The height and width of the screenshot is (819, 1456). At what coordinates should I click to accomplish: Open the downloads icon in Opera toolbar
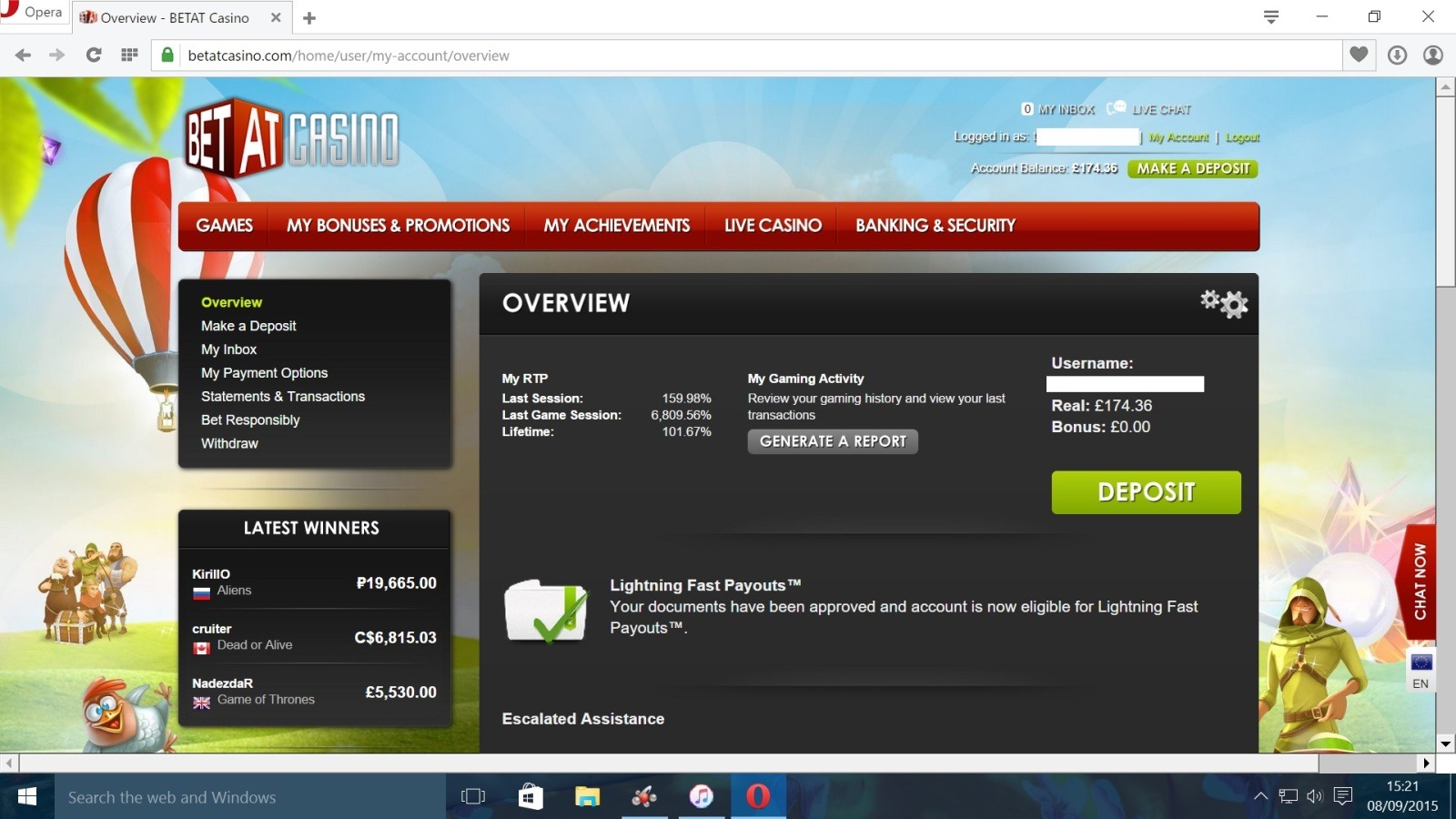[x=1397, y=56]
